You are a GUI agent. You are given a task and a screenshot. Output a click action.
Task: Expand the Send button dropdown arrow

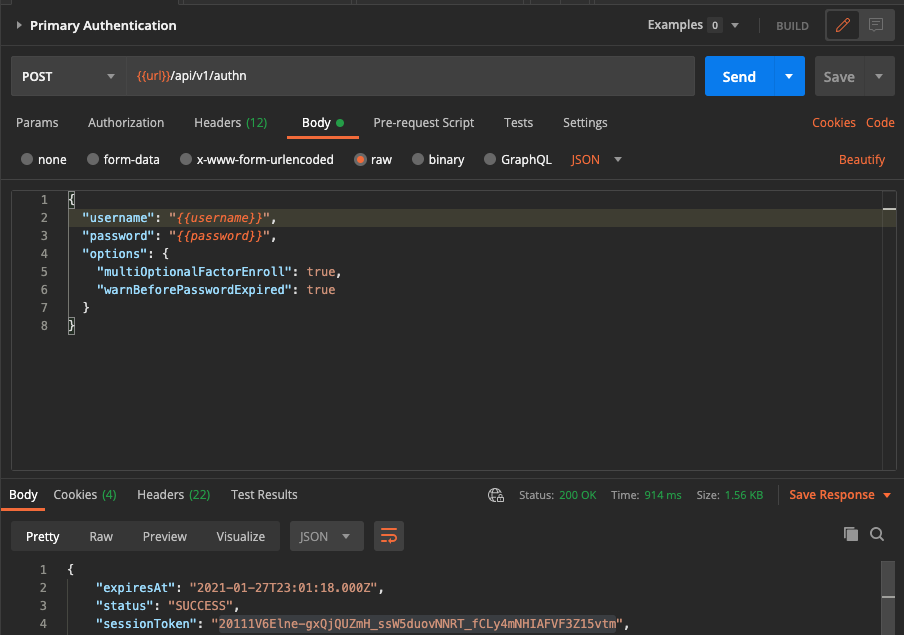tap(789, 77)
